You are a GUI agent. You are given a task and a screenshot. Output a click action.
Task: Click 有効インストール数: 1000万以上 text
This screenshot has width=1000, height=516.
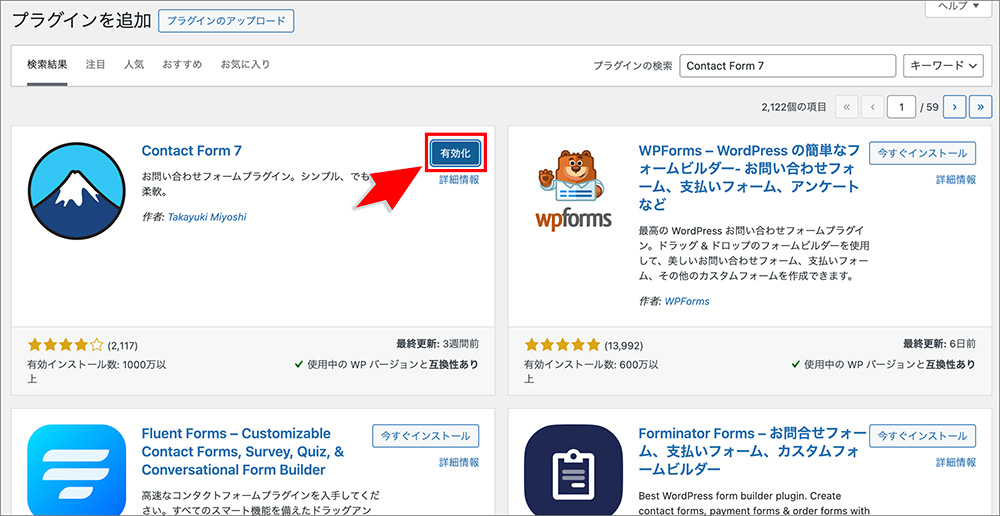pos(97,371)
